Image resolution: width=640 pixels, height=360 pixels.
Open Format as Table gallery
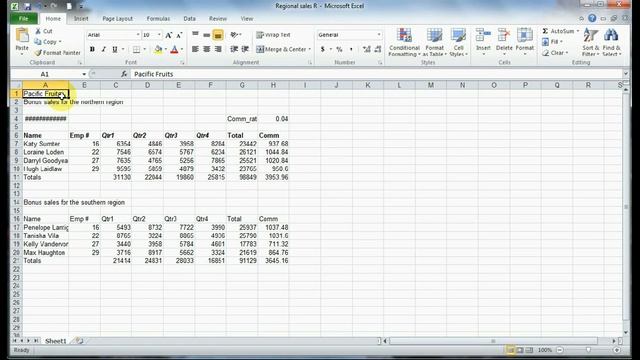pyautogui.click(x=434, y=42)
